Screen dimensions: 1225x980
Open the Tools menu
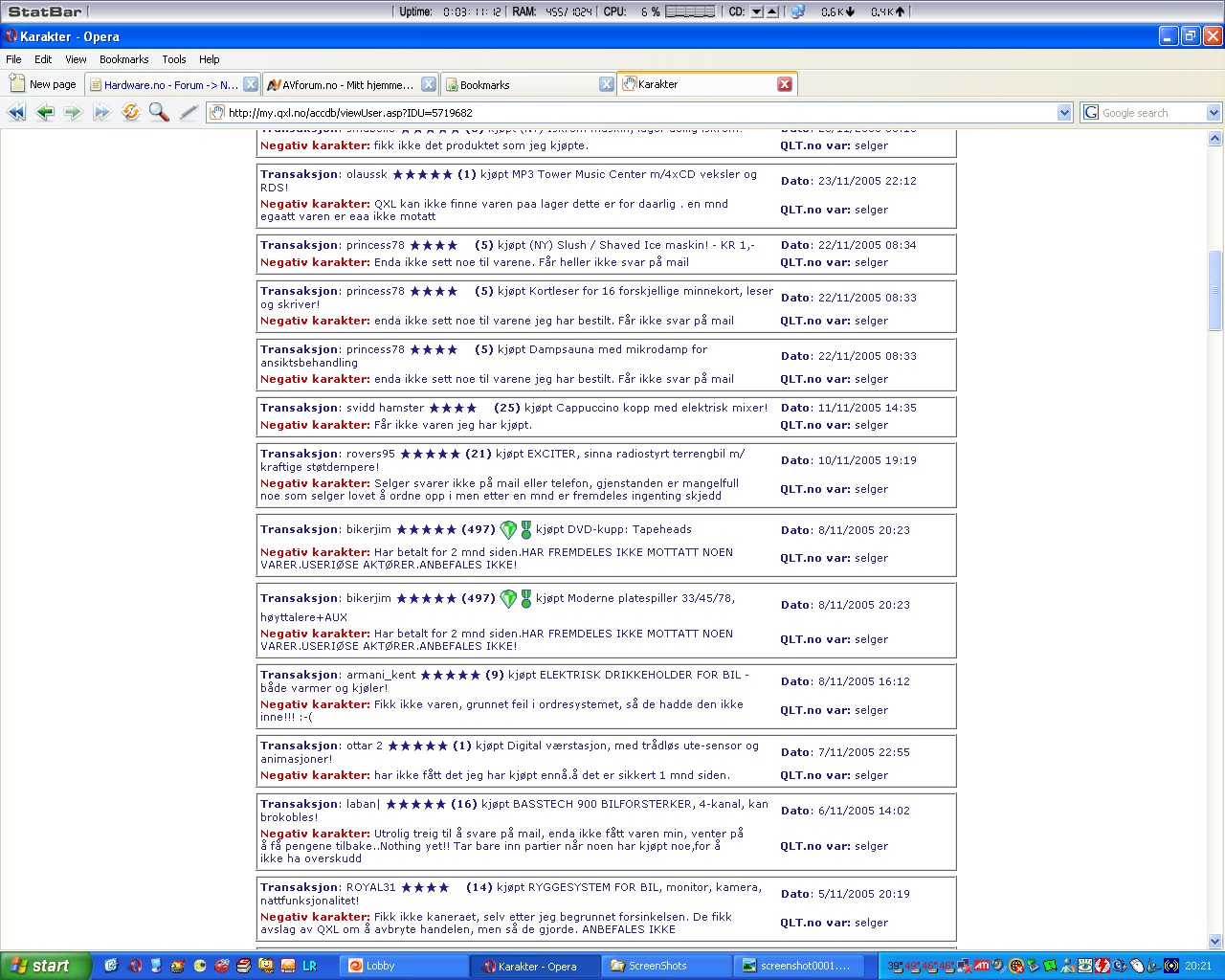click(x=174, y=59)
